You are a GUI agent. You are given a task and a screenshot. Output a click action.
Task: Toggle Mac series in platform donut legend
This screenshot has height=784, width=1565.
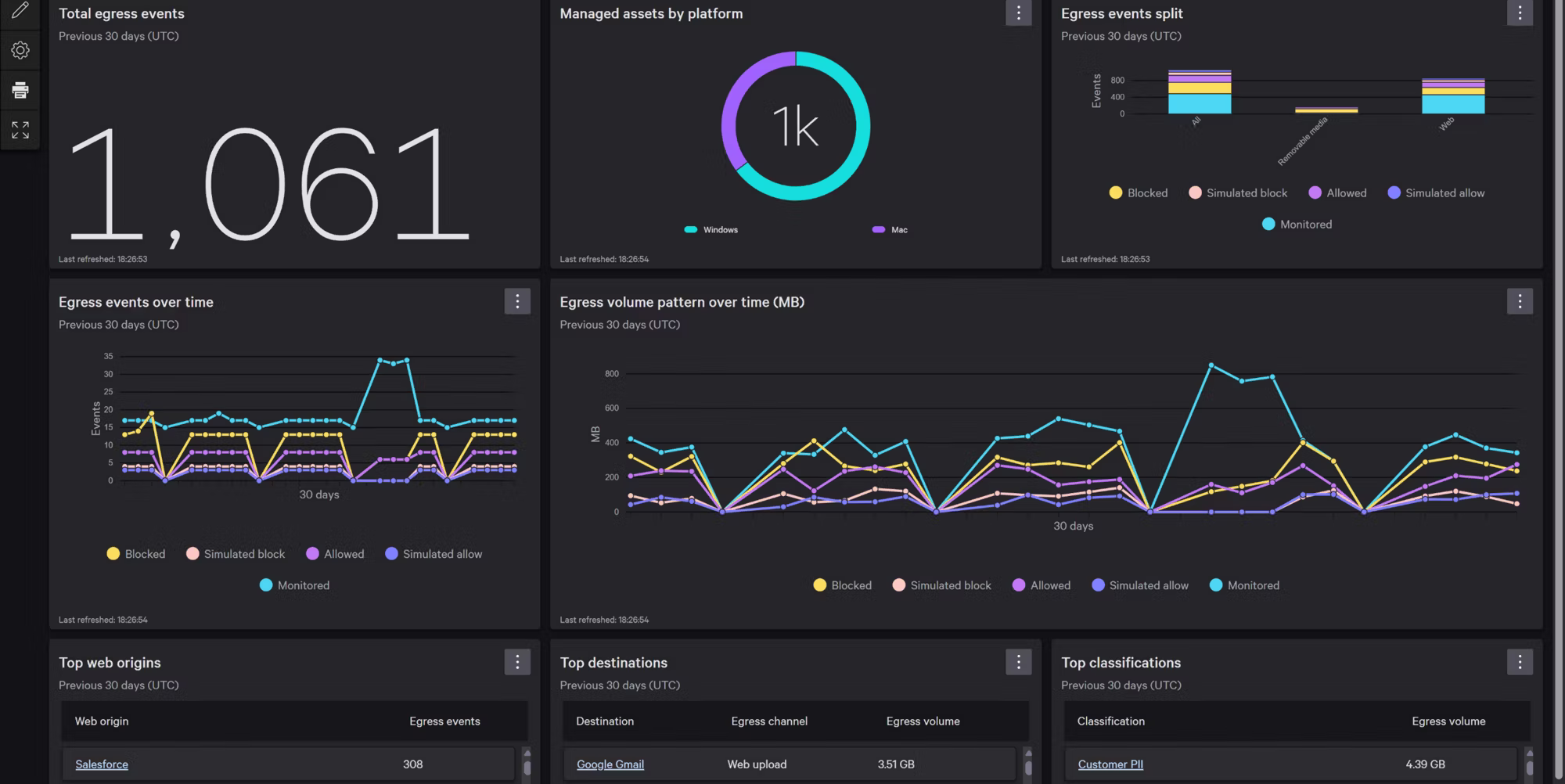click(890, 230)
